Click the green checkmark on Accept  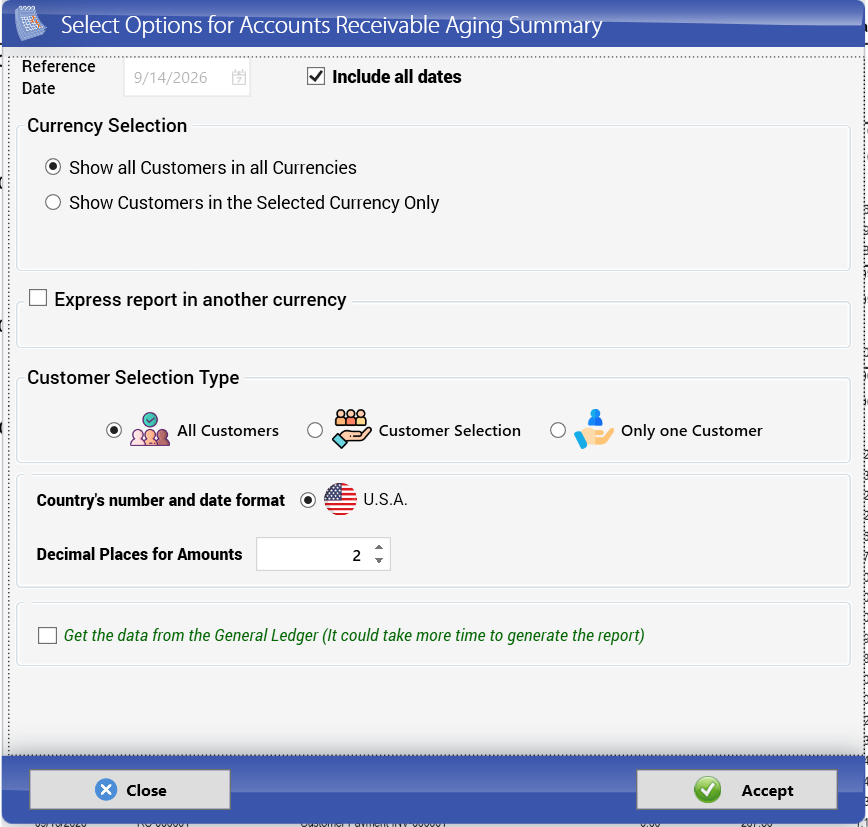pos(707,790)
